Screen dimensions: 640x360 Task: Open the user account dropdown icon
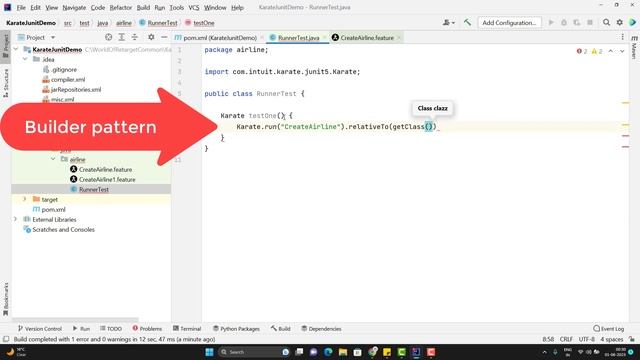pyautogui.click(x=449, y=23)
